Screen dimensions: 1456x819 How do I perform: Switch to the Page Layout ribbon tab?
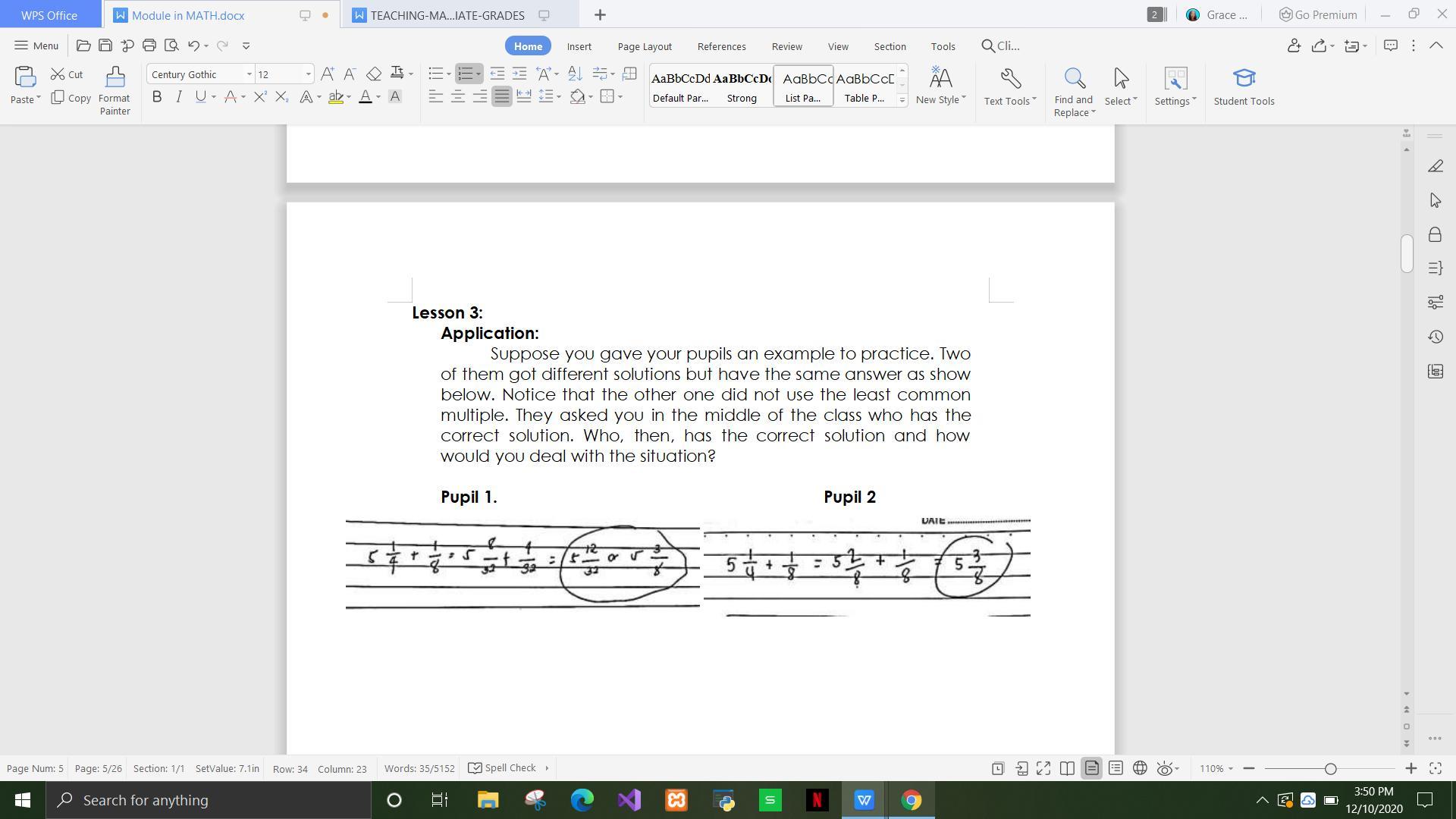(x=645, y=46)
